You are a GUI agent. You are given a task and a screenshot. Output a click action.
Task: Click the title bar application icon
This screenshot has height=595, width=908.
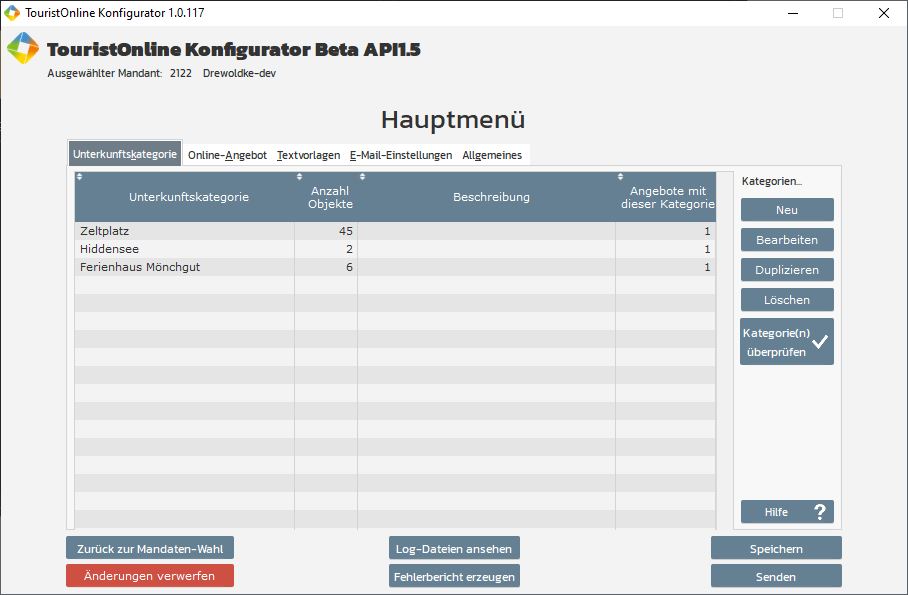pos(12,13)
